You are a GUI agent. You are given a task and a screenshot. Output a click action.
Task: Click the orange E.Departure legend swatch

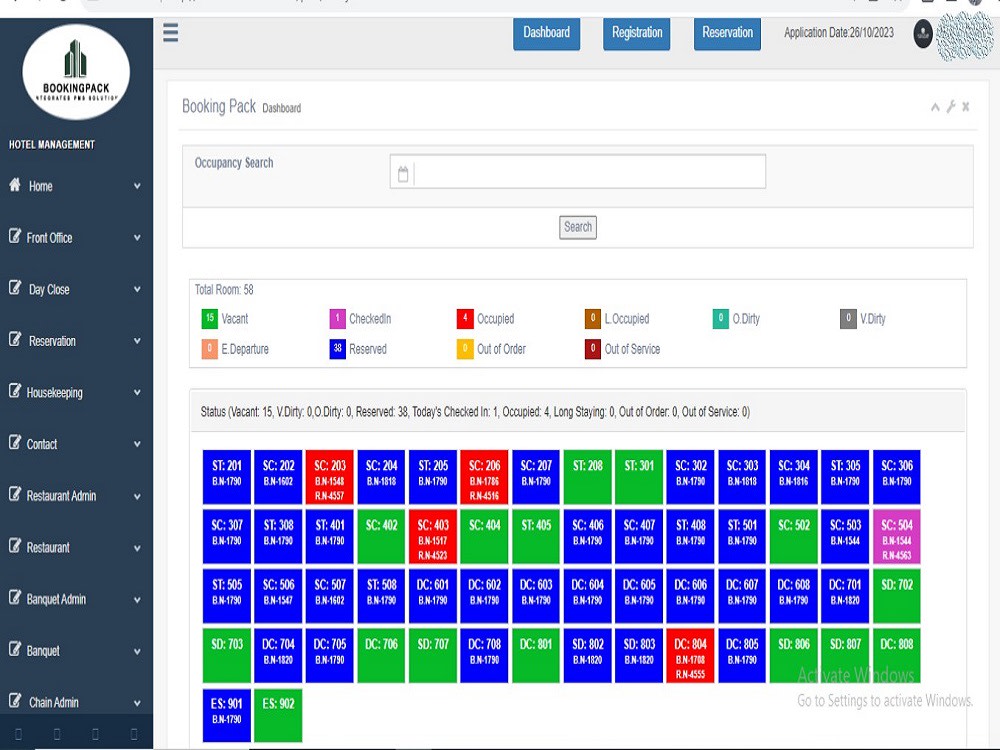click(x=210, y=349)
